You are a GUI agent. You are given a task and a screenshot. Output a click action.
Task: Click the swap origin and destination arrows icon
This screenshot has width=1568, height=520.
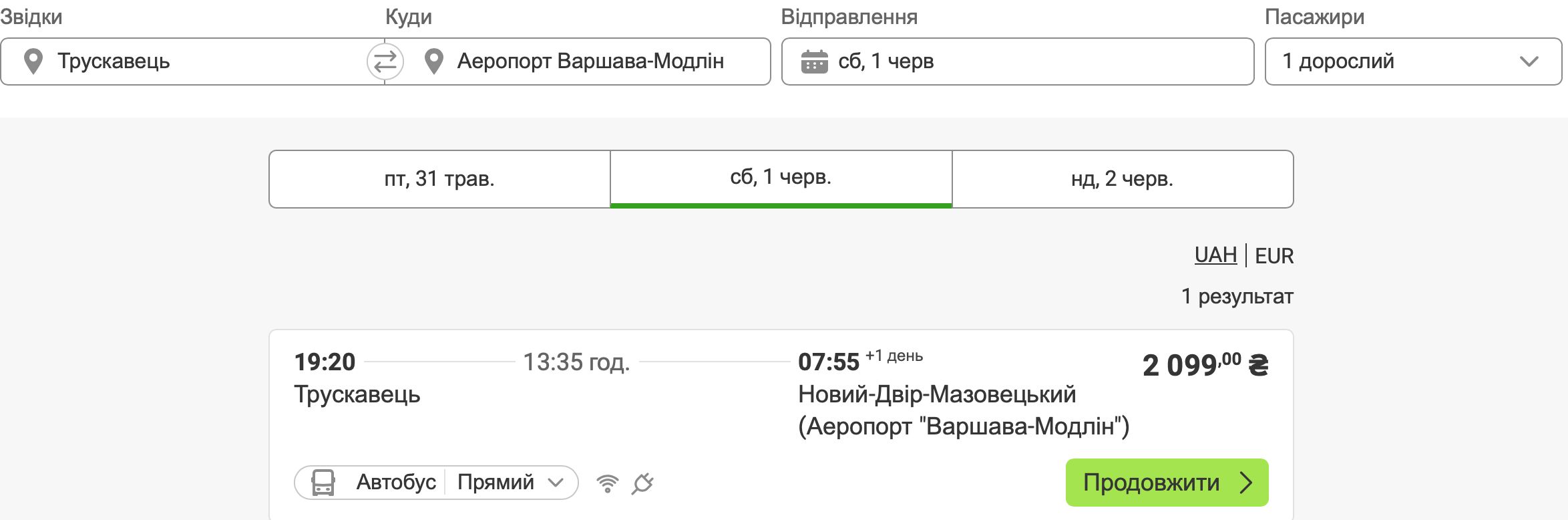coord(385,62)
